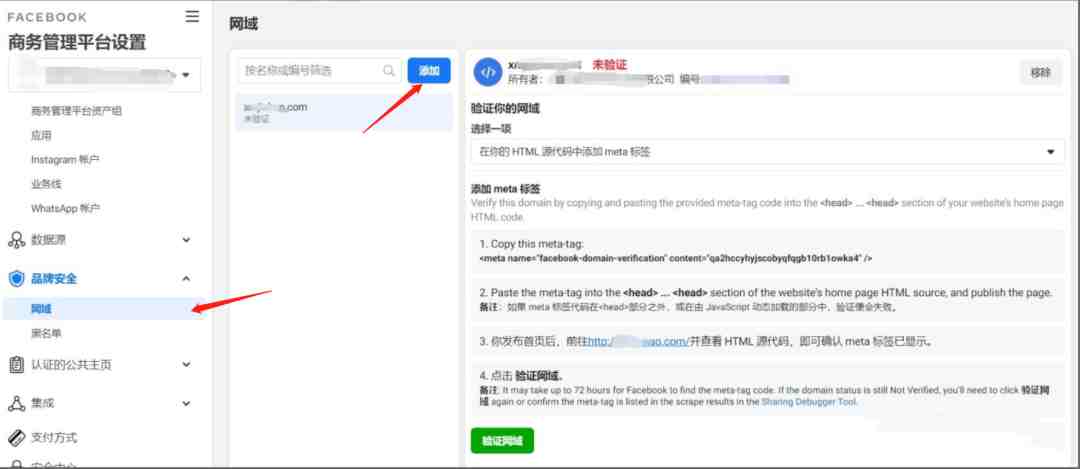1080x469 pixels.
Task: Collapse the 品牌安全 section chevron
Action: pyautogui.click(x=186, y=278)
